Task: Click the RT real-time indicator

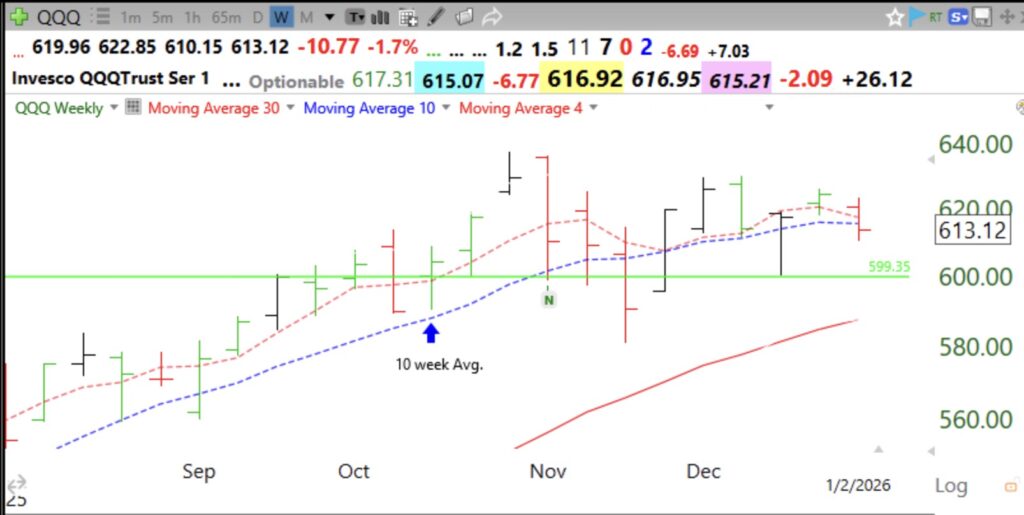Action: click(936, 18)
